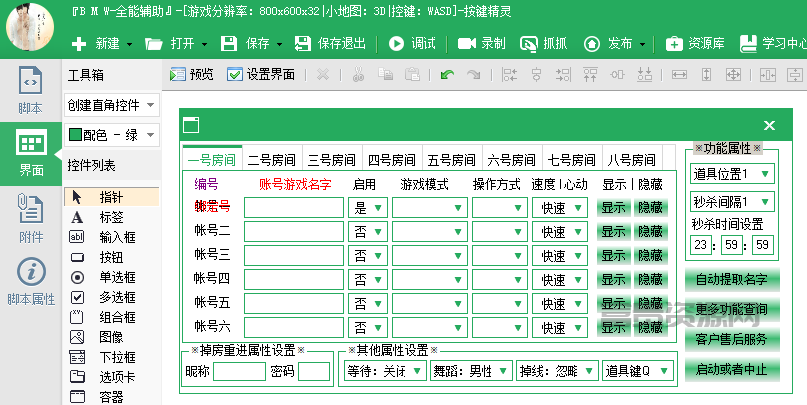Click the delete X icon in toolbar
The height and width of the screenshot is (405, 807).
tap(323, 75)
